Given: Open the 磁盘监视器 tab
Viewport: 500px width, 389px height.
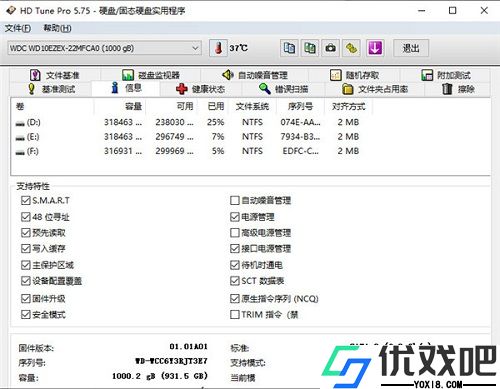Looking at the screenshot, I should point(151,75).
